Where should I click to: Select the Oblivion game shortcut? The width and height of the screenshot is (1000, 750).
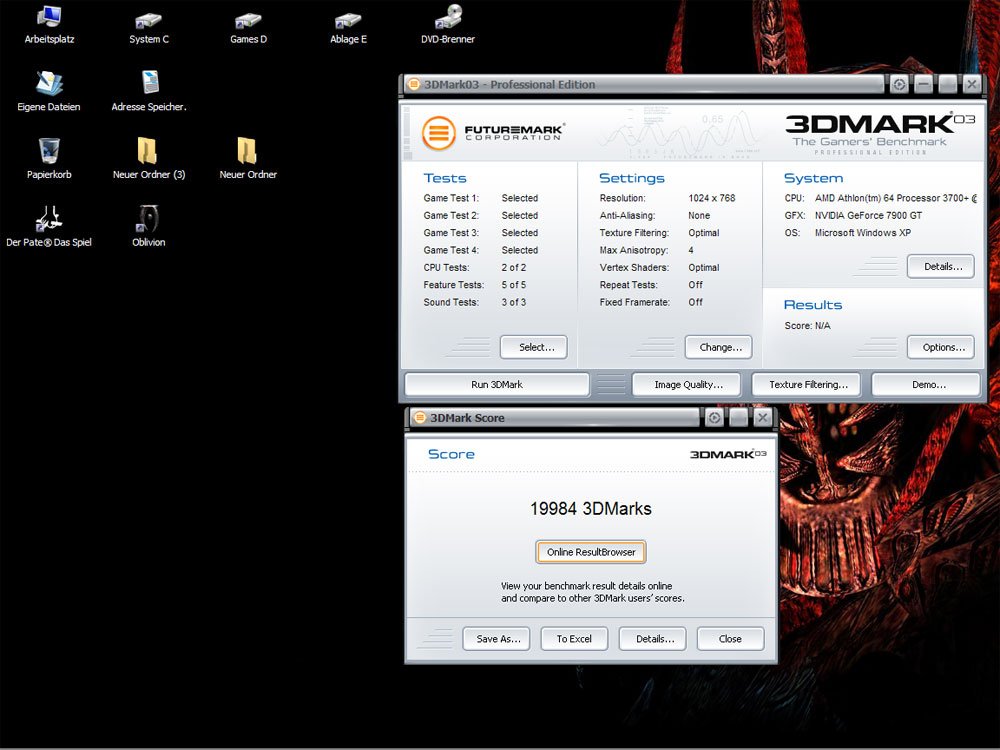149,227
